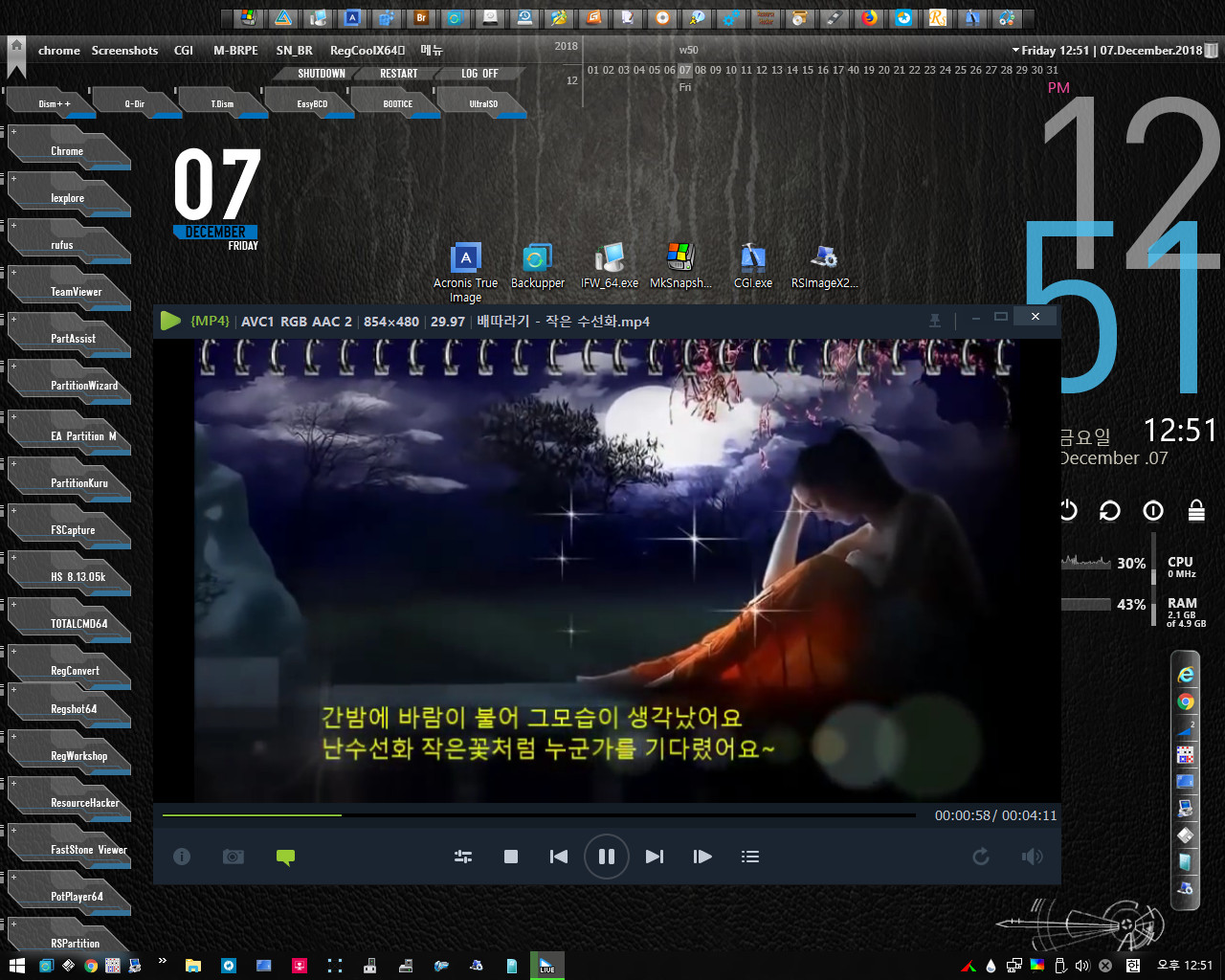Open the Screenshots menu item
This screenshot has width=1225, height=980.
pos(124,51)
